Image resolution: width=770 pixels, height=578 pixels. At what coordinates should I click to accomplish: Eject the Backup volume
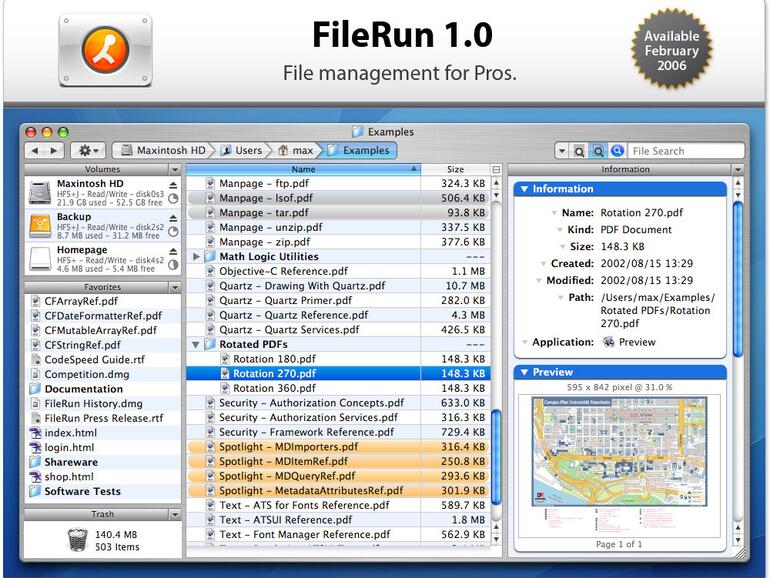[x=173, y=218]
